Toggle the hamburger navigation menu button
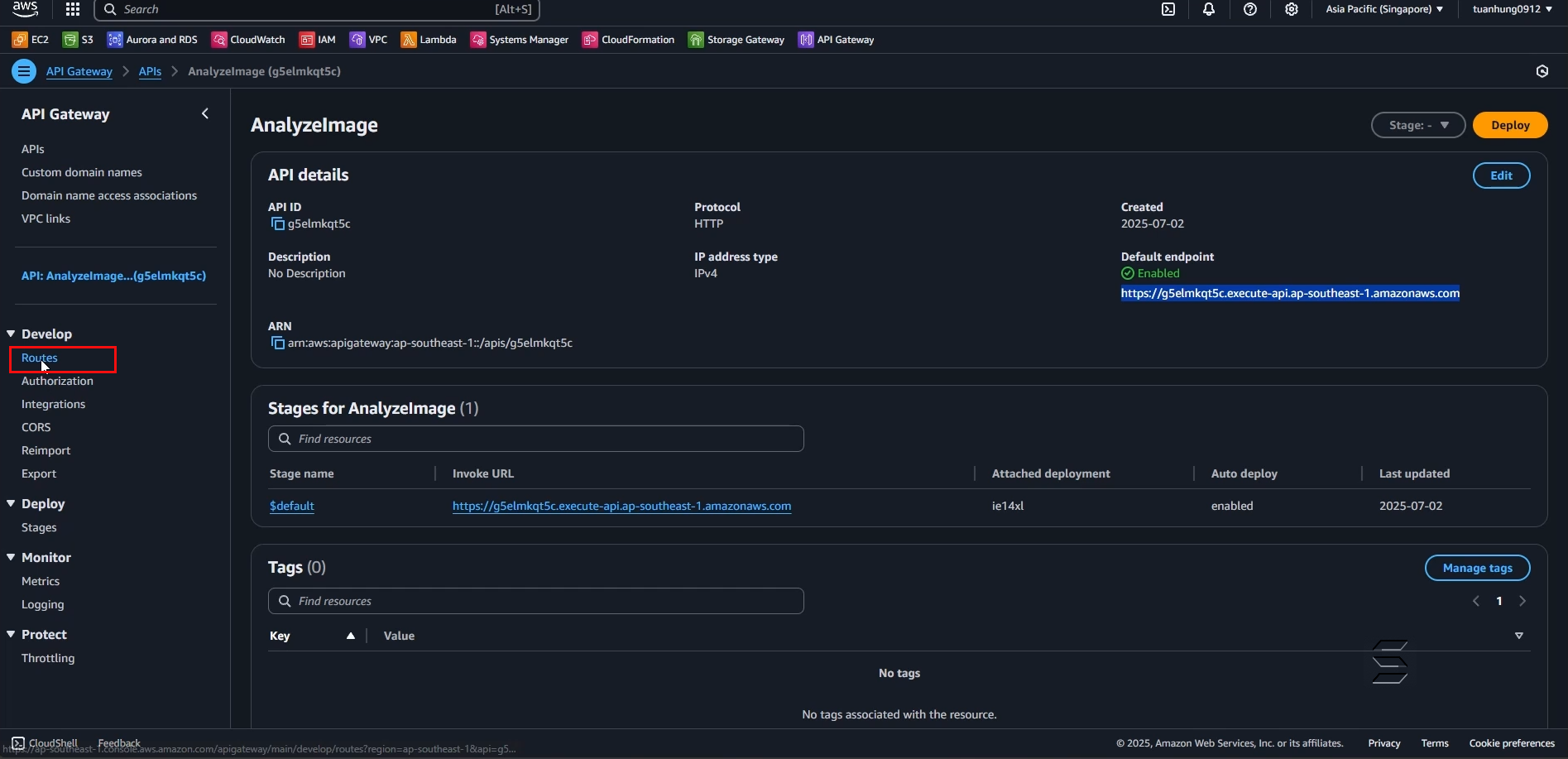1568x759 pixels. (24, 71)
